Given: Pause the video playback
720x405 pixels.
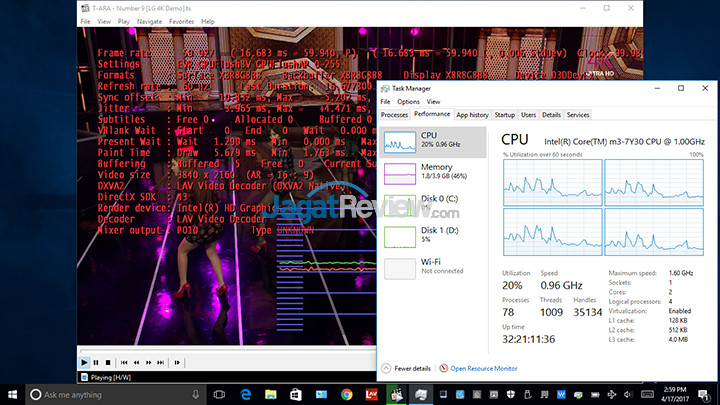Looking at the screenshot, I should (96, 362).
